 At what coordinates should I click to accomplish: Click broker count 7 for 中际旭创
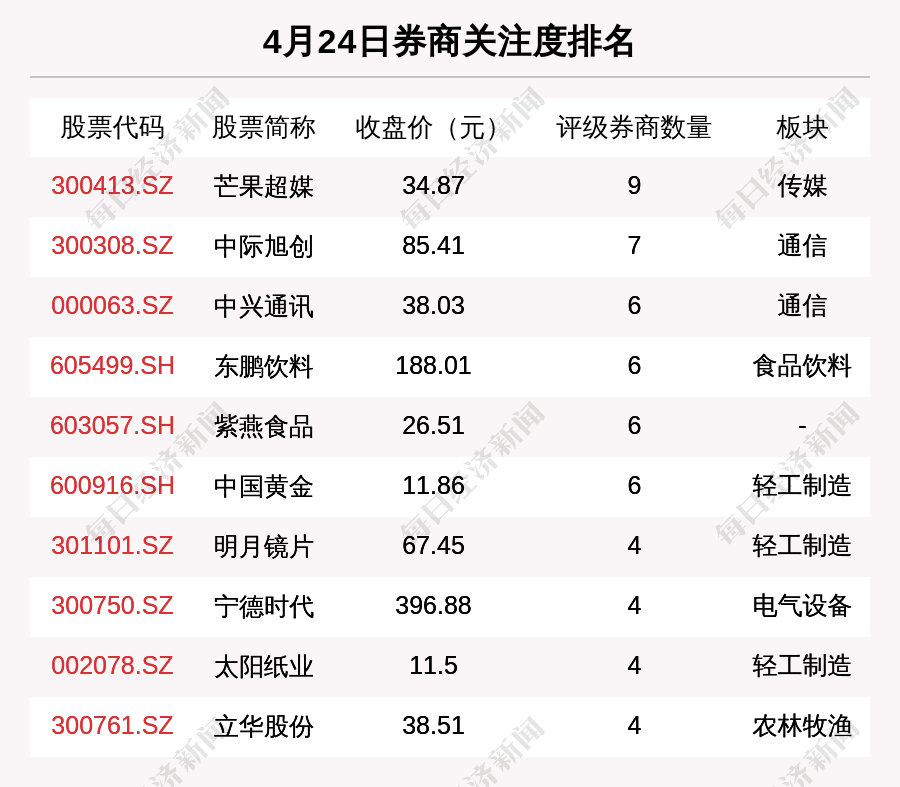(634, 246)
